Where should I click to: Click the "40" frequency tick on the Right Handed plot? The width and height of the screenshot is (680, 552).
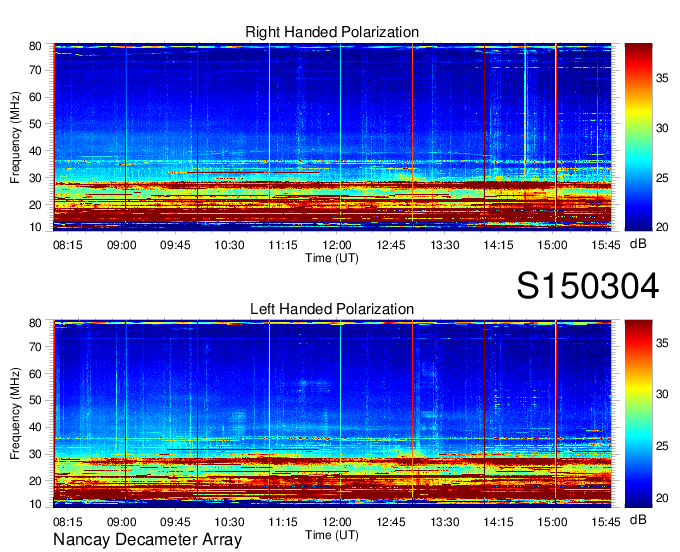point(35,151)
